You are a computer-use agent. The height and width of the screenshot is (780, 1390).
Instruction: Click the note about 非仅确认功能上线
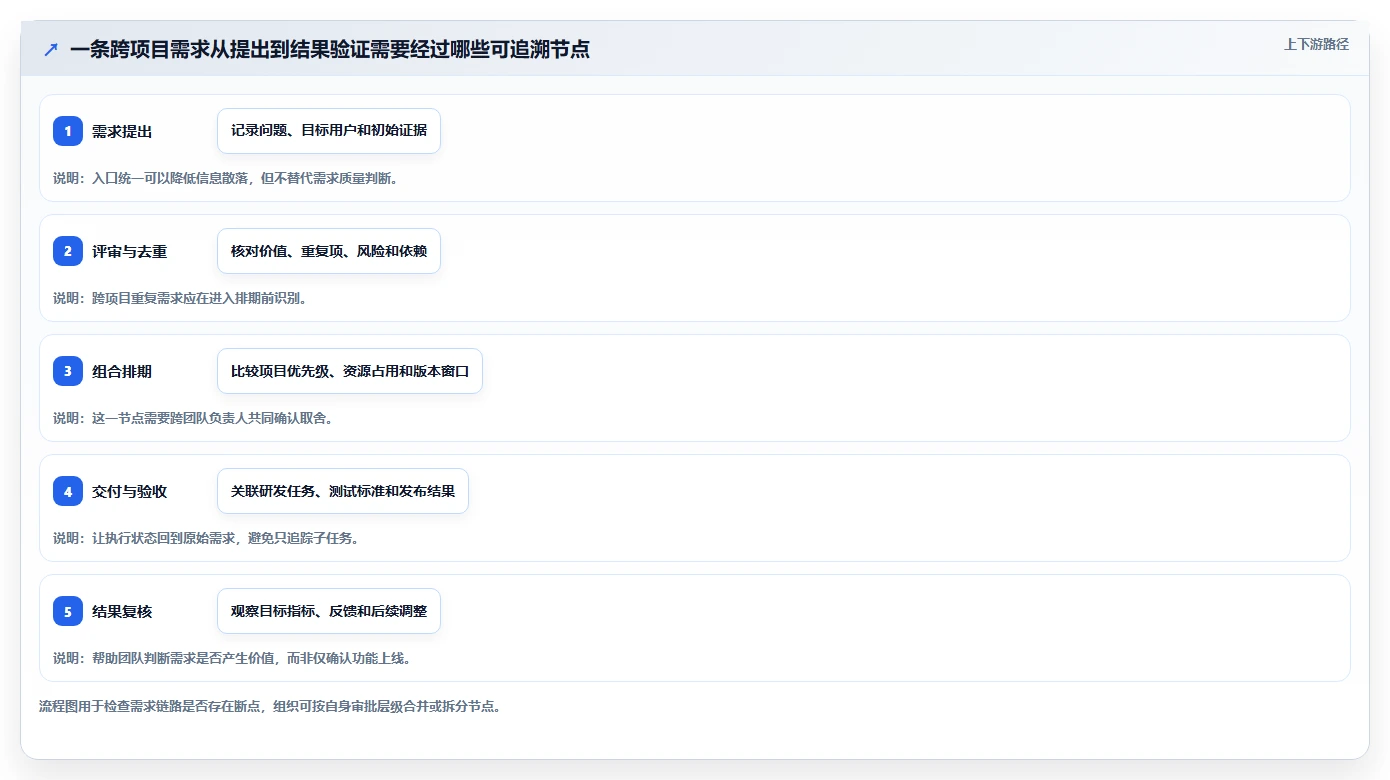[232, 658]
